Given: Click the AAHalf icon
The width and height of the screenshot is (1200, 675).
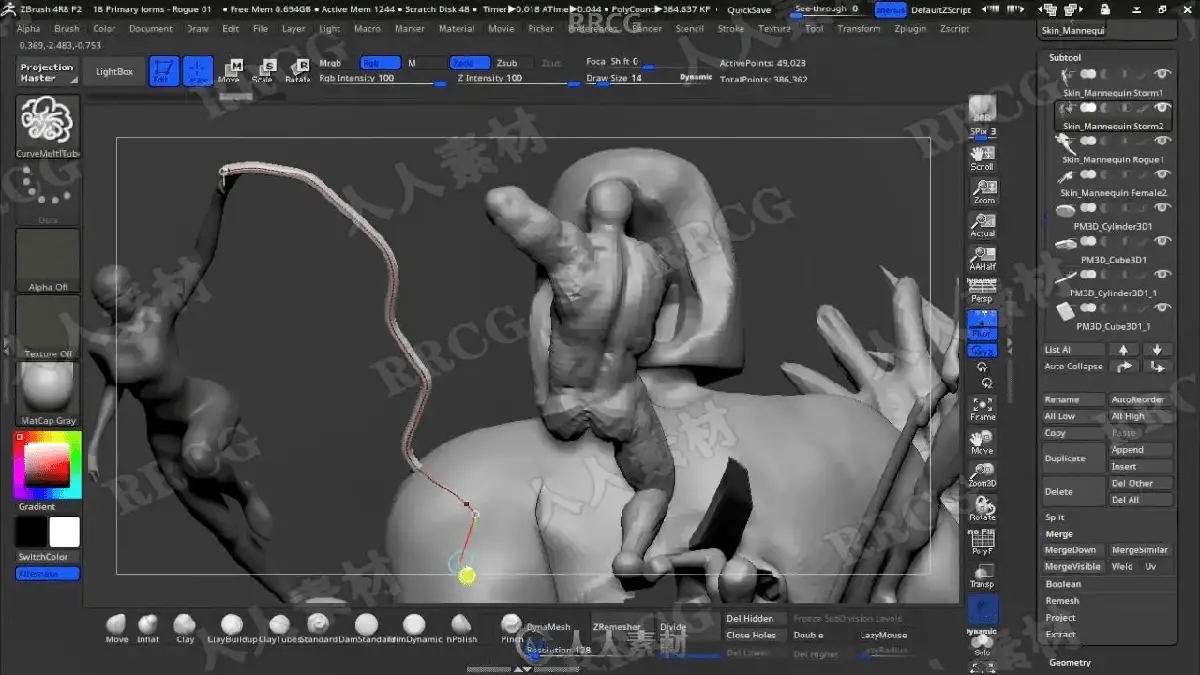Looking at the screenshot, I should (x=983, y=259).
